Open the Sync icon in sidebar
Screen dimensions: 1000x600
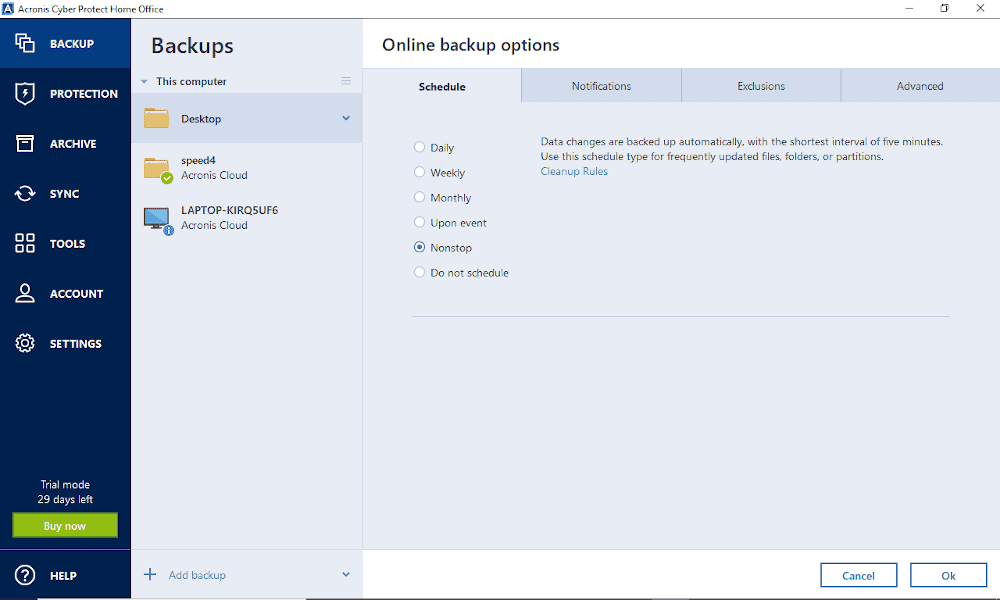pos(25,194)
